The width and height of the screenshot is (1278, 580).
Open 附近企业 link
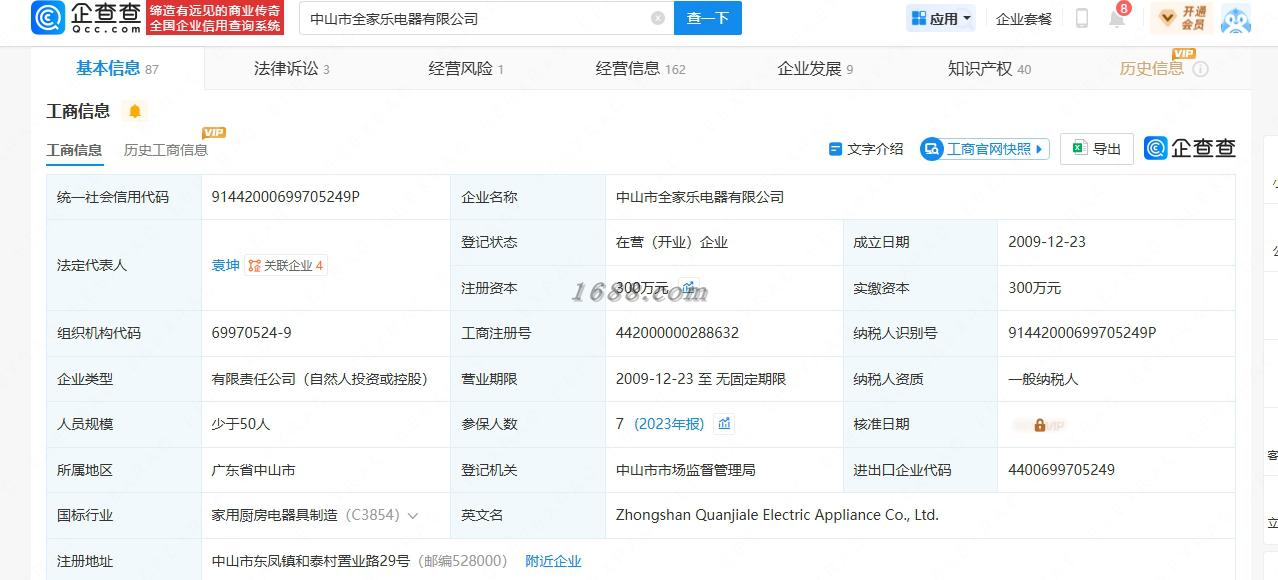553,561
